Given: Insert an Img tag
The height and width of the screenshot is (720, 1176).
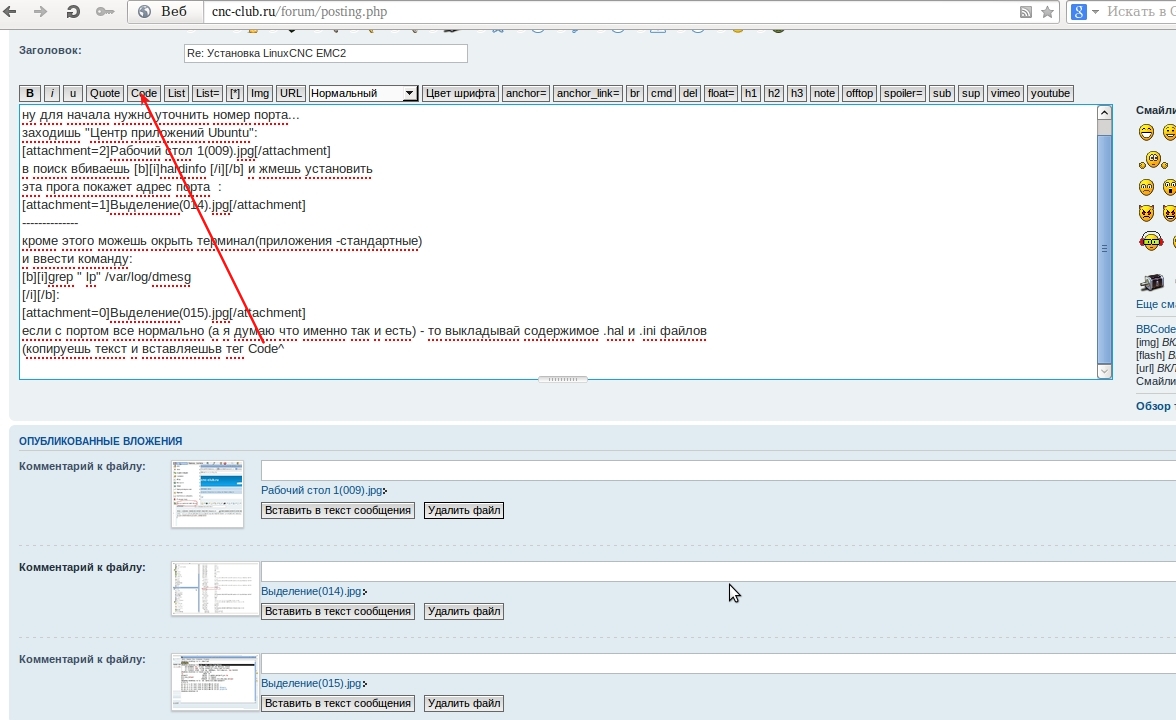Looking at the screenshot, I should (260, 93).
